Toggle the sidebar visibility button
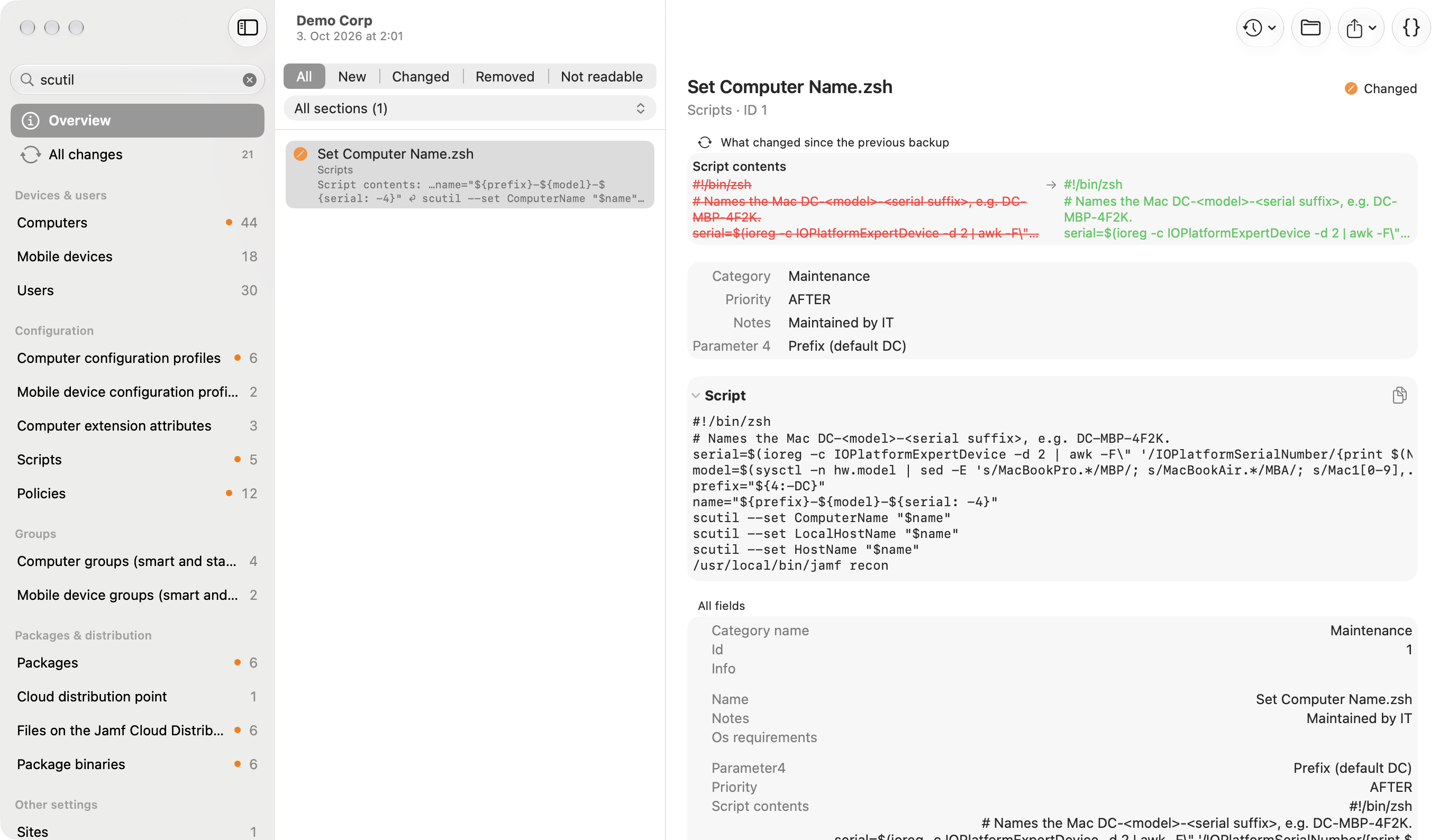 click(247, 28)
